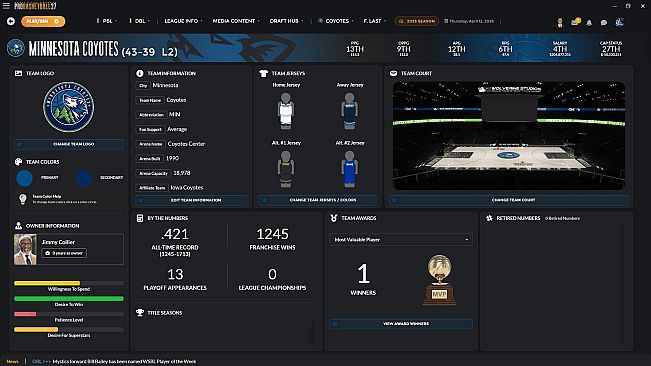Image resolution: width=651 pixels, height=366 pixels.
Task: Click the small Coyotes logo beside team name
Action: [16, 48]
